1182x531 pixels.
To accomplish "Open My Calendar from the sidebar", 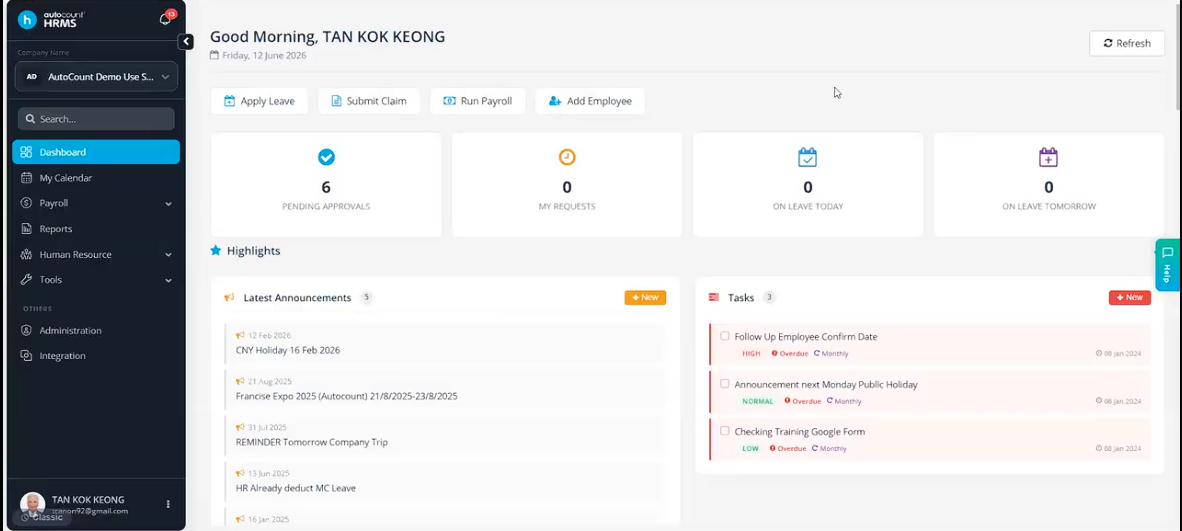I will (x=96, y=178).
